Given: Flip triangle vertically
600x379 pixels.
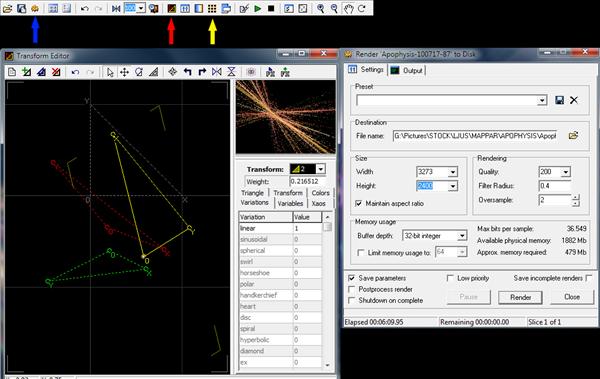Looking at the screenshot, I should pyautogui.click(x=231, y=72).
